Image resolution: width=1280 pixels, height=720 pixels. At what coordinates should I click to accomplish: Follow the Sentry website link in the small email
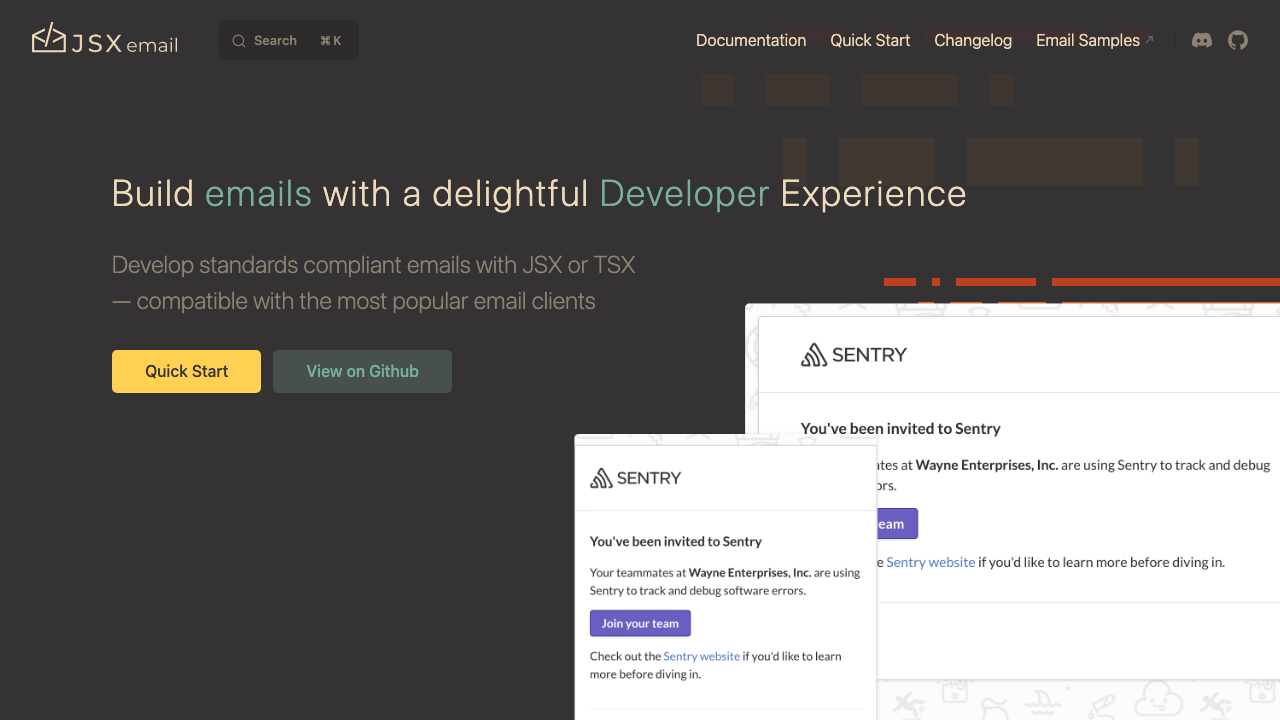701,656
